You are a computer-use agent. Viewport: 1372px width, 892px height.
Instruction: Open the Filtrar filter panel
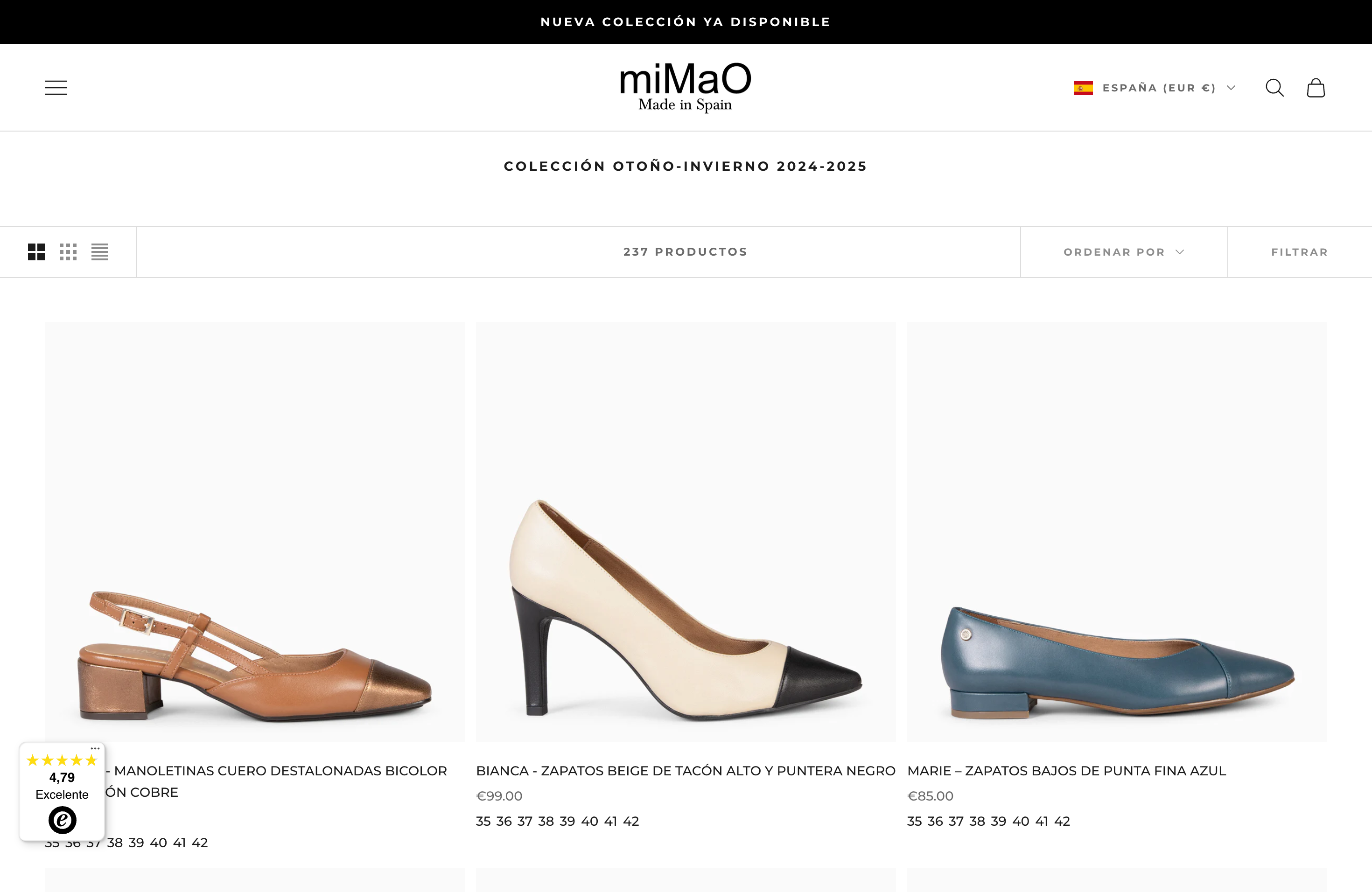[x=1299, y=252]
